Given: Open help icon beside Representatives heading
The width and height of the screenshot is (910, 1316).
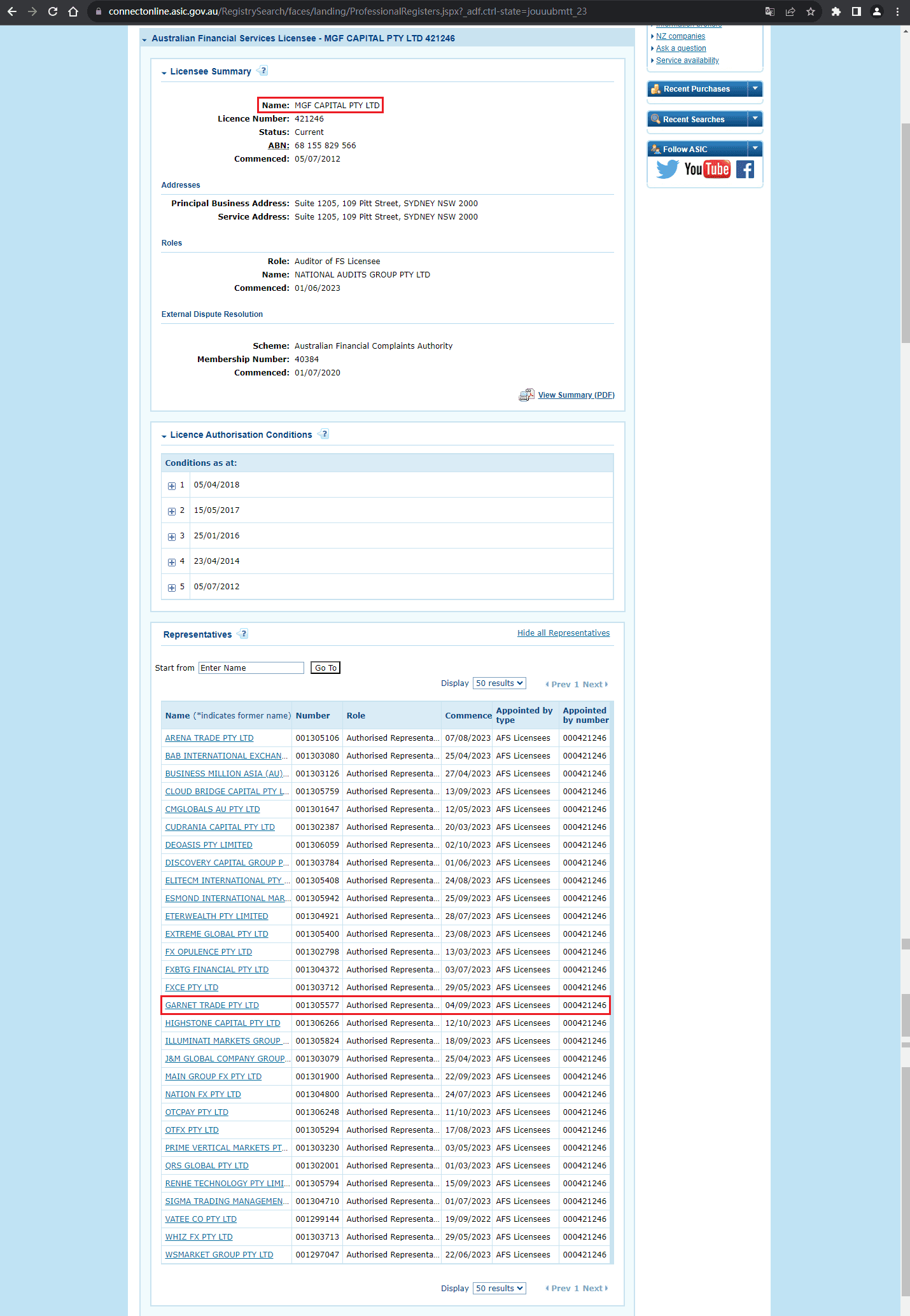Looking at the screenshot, I should tap(243, 634).
